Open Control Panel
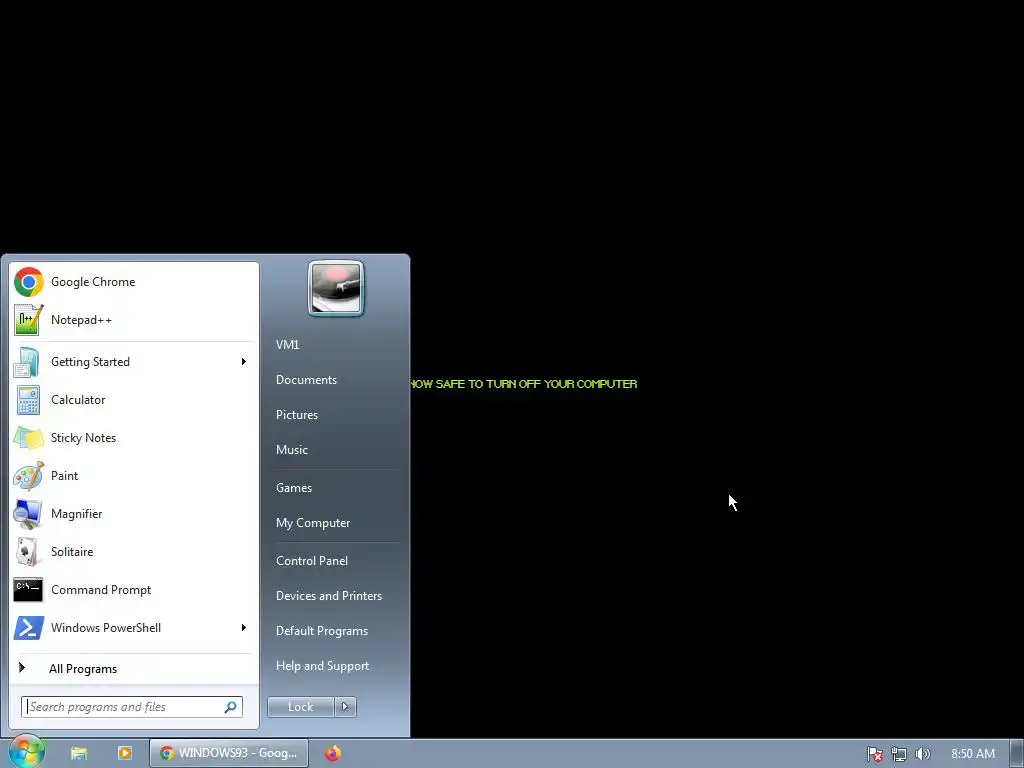Viewport: 1024px width, 768px height. click(312, 561)
